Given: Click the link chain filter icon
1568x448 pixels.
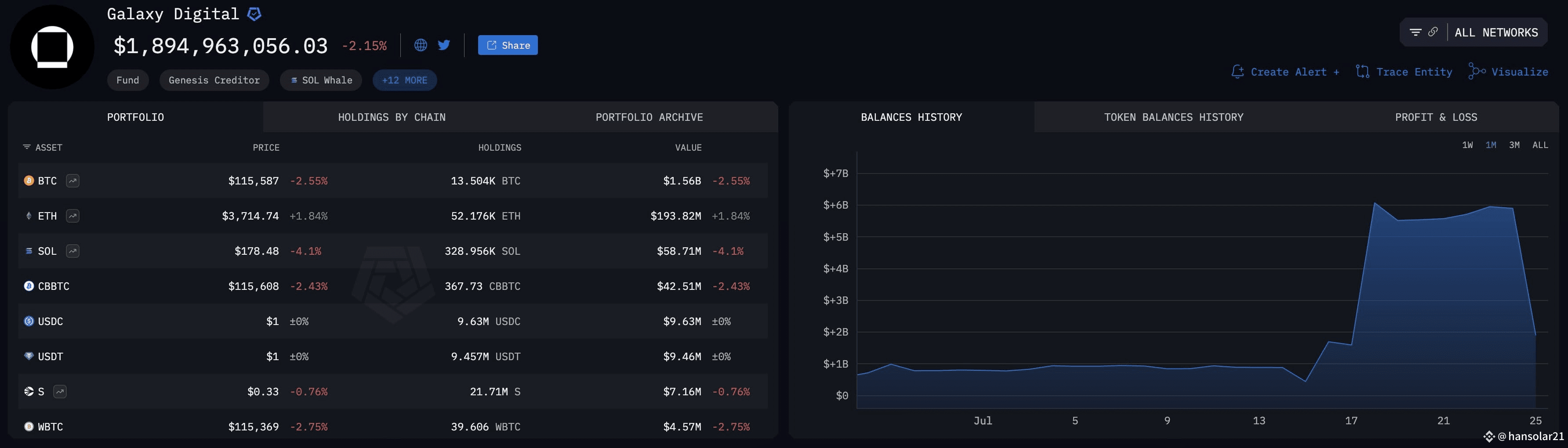Looking at the screenshot, I should click(1433, 32).
